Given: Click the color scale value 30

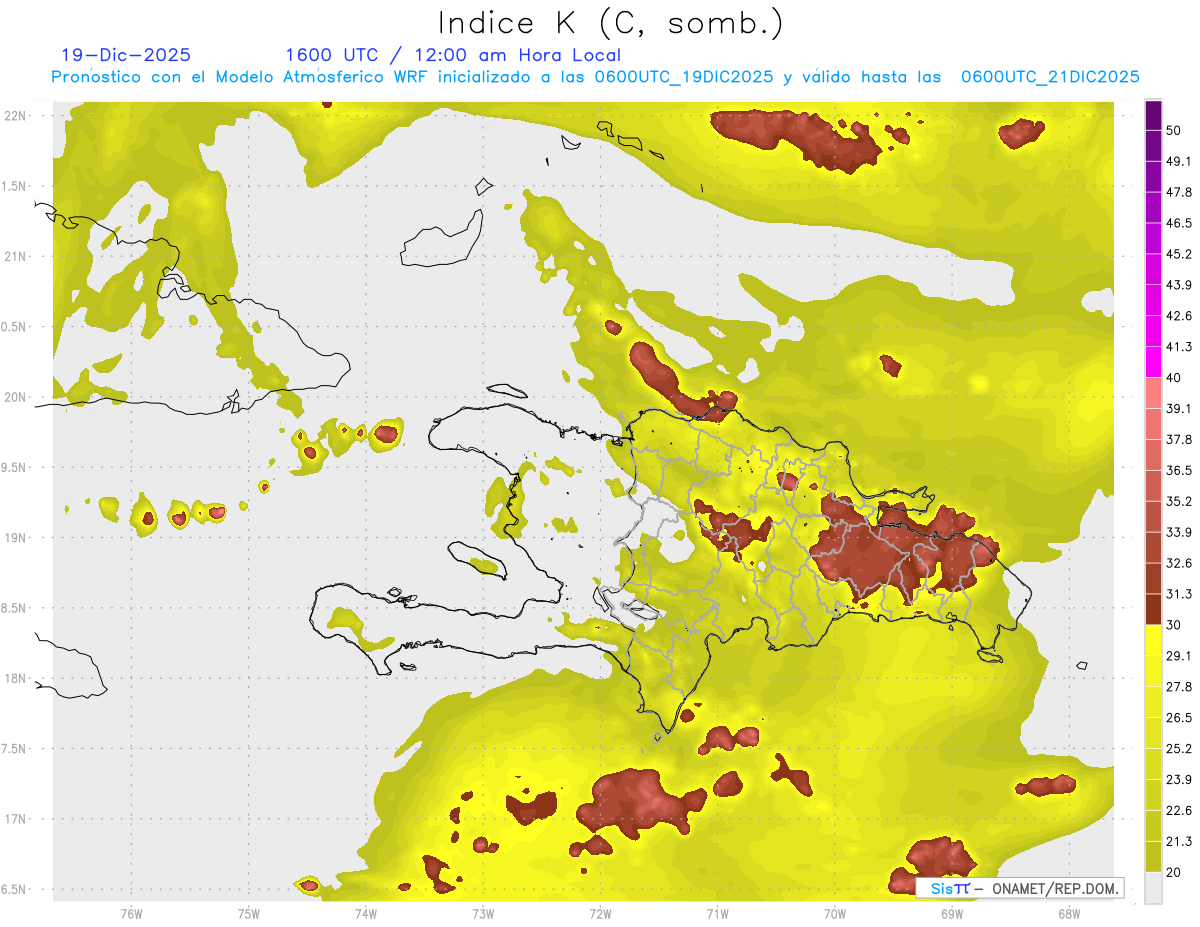Looking at the screenshot, I should [1175, 625].
